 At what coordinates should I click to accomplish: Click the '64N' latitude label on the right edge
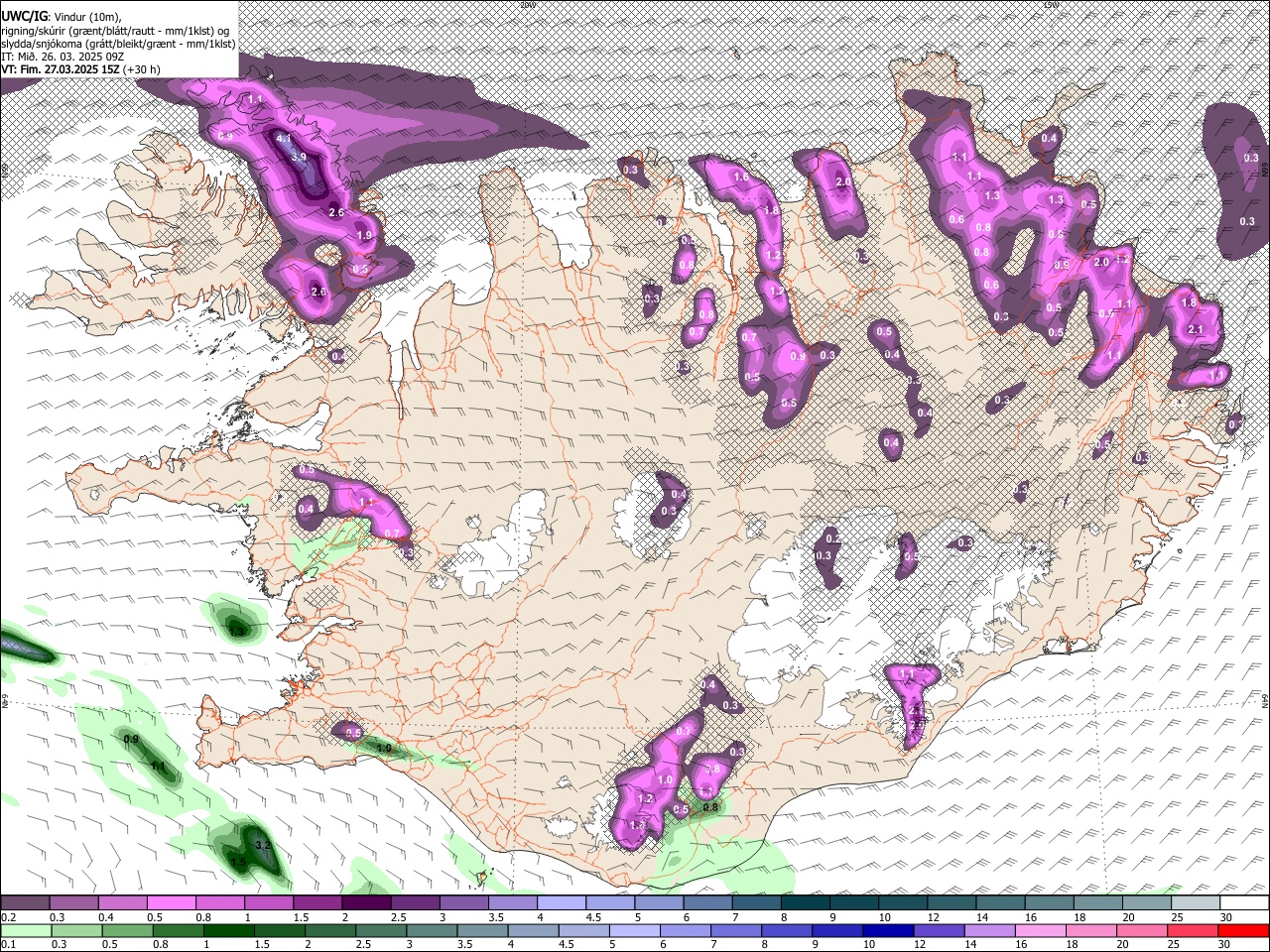pyautogui.click(x=1265, y=699)
